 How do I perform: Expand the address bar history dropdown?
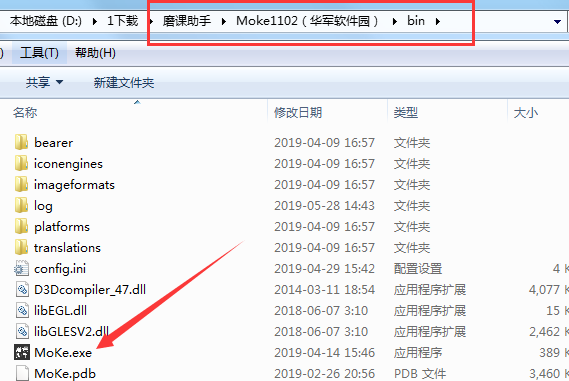pos(557,22)
